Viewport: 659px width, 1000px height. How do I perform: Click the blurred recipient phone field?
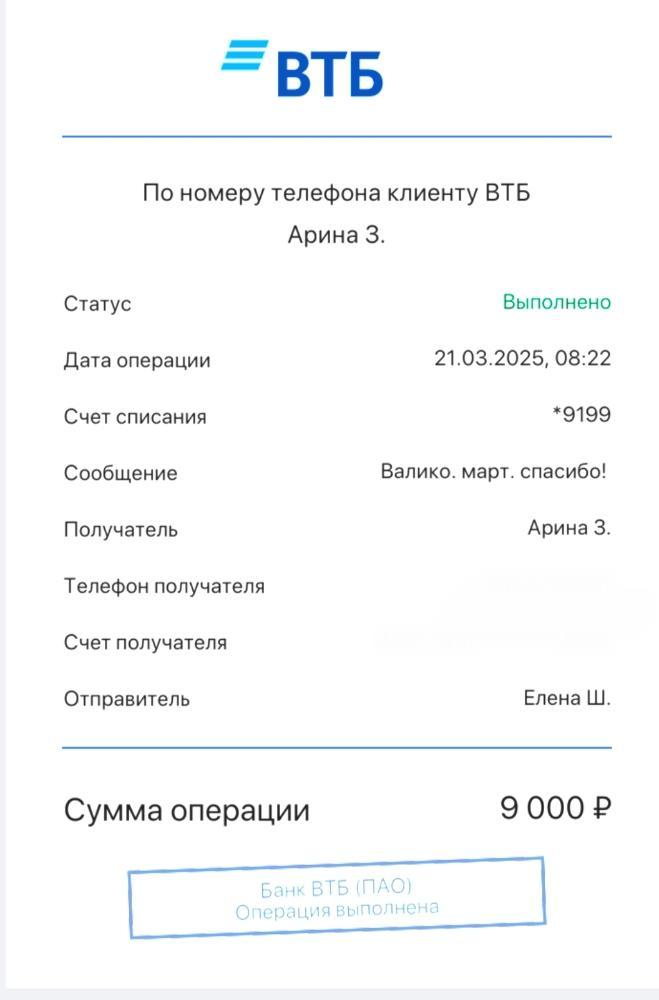coord(529,585)
